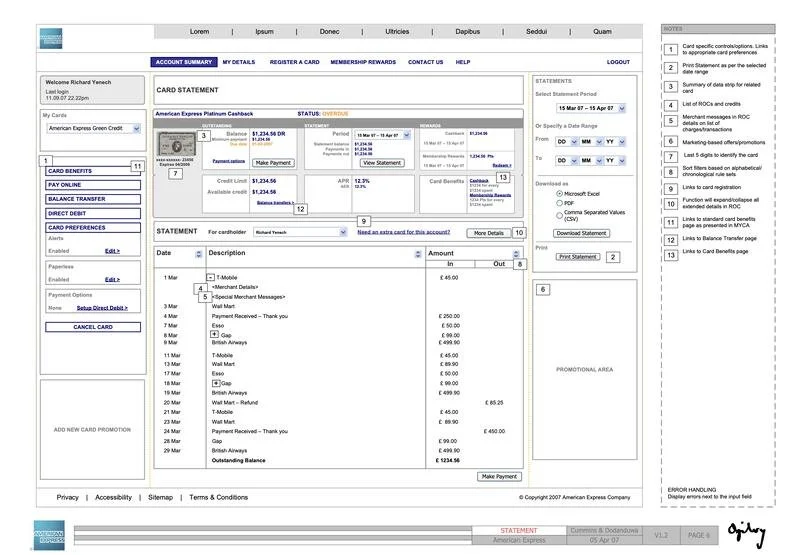Click the View Statement button
Screen dimensions: 800x555
click(382, 163)
